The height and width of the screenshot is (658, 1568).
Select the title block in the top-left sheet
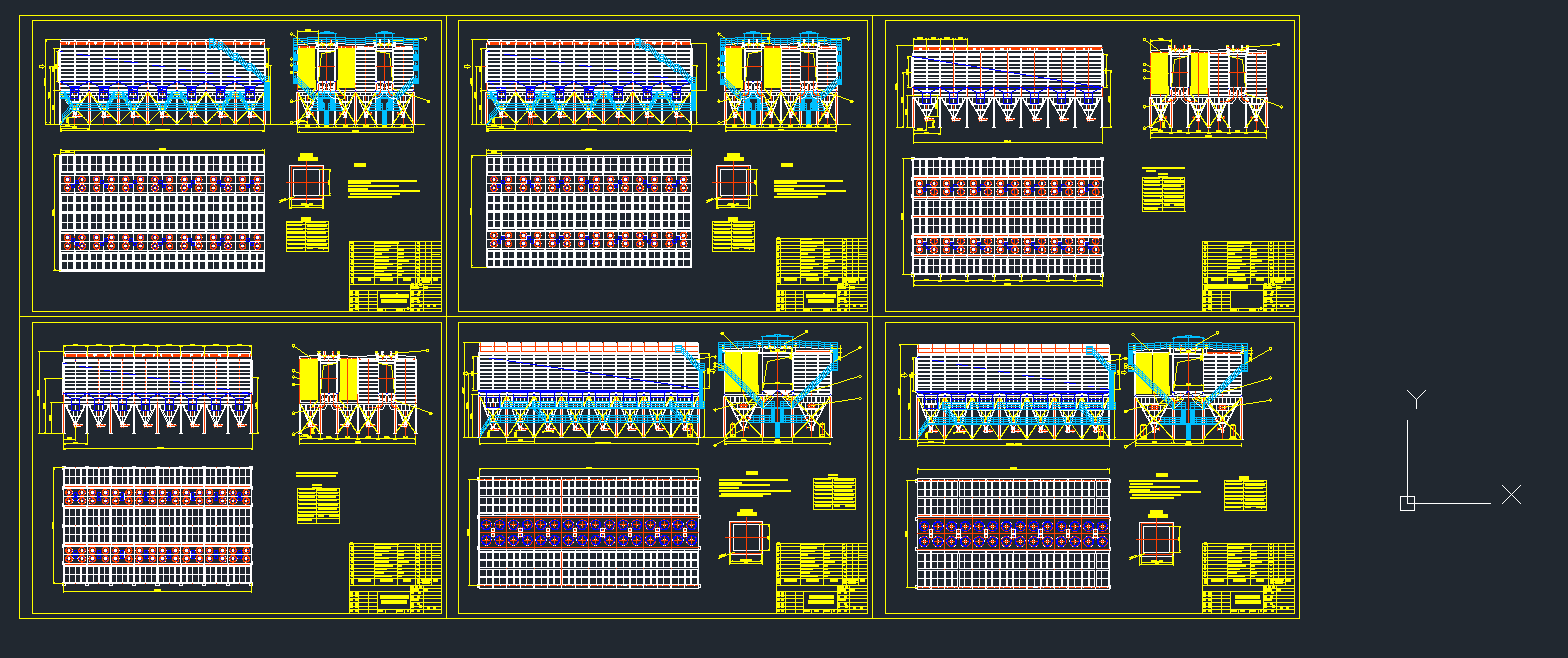point(395,276)
